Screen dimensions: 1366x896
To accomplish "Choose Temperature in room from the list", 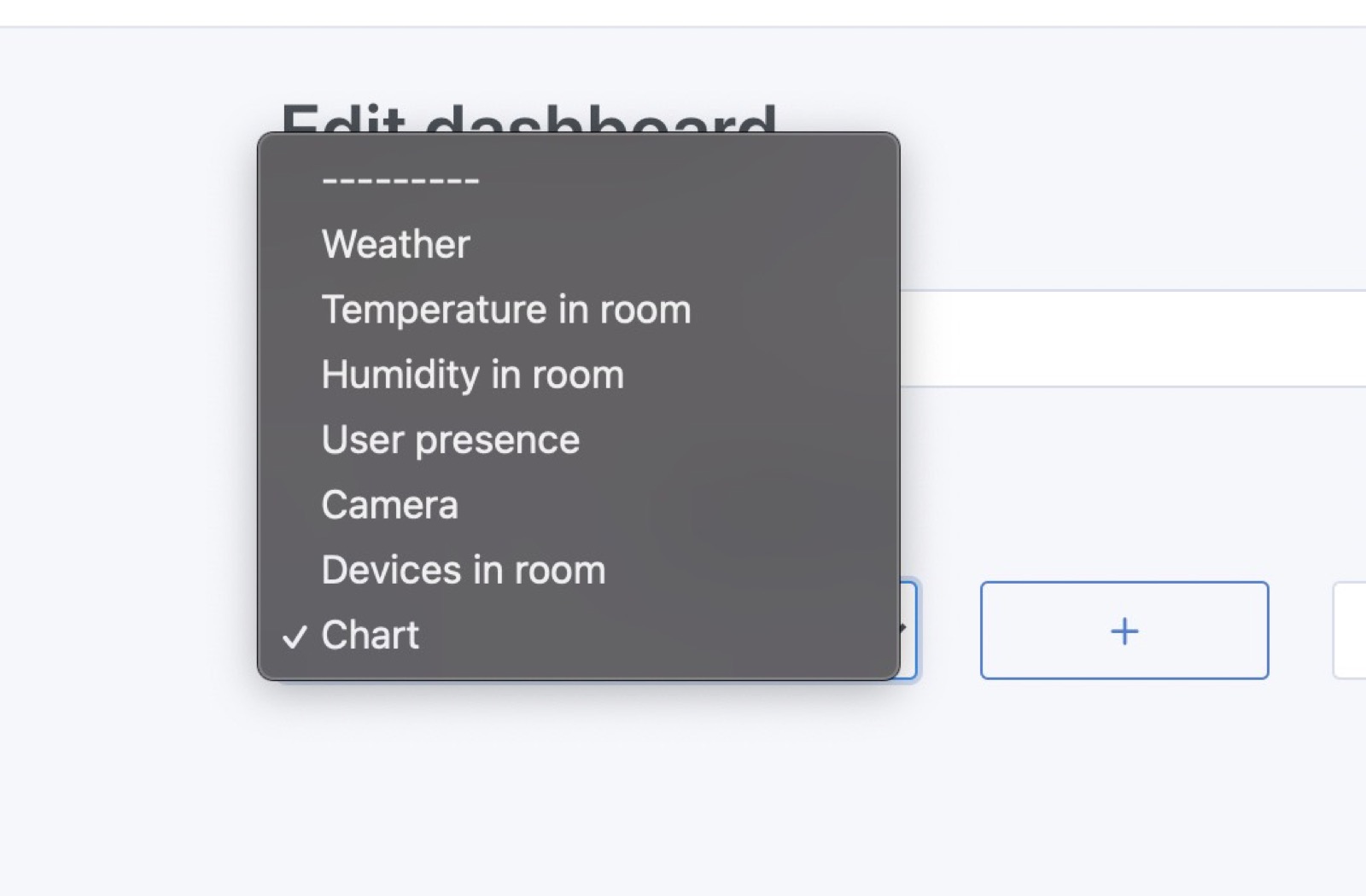I will pos(505,309).
